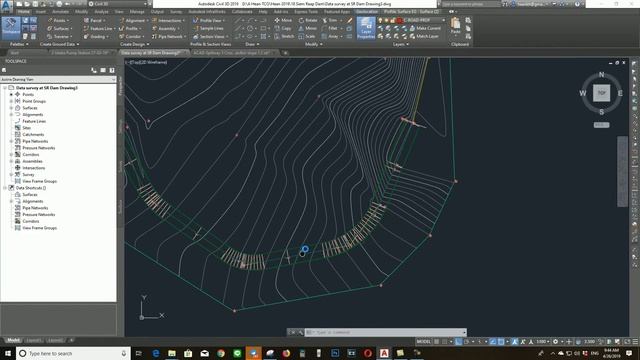Screen dimensions: 640x360
Task: Expand the Corridors node under drawing
Action: pos(11,155)
